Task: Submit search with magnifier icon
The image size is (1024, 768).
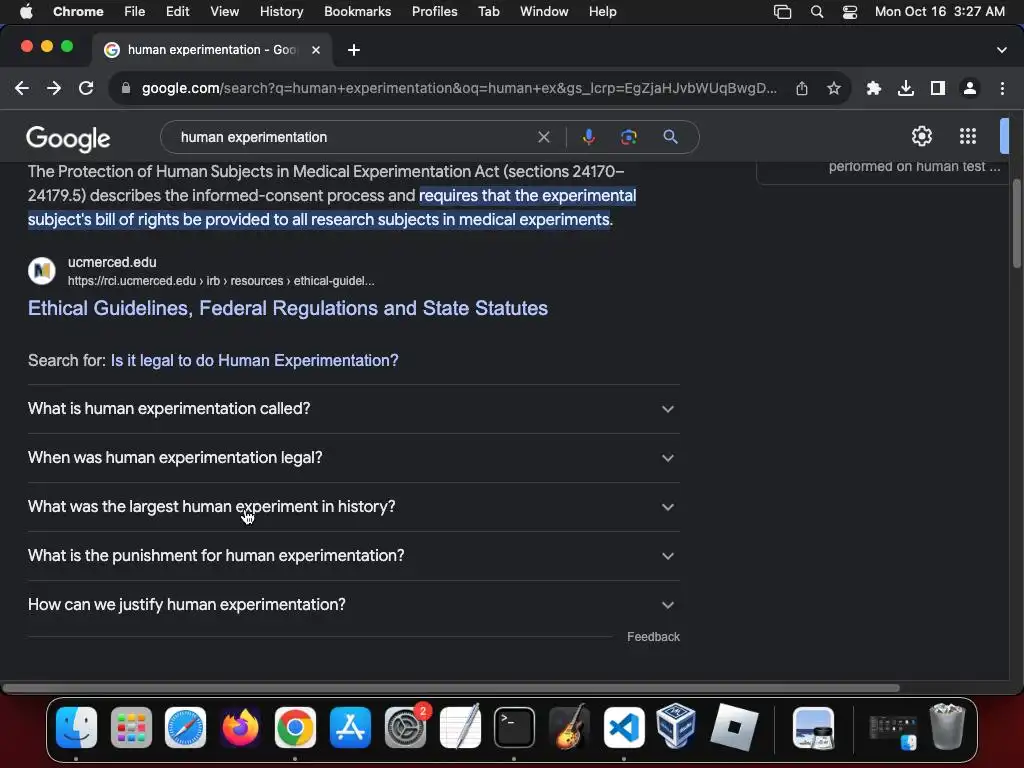Action: [x=670, y=137]
